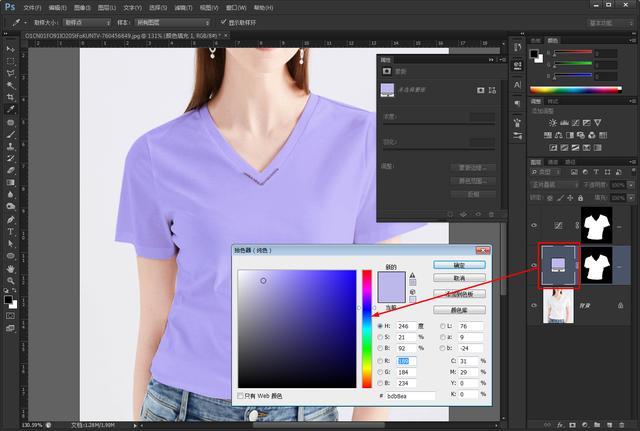Select the Hand tool
The image size is (640, 431).
[11, 269]
